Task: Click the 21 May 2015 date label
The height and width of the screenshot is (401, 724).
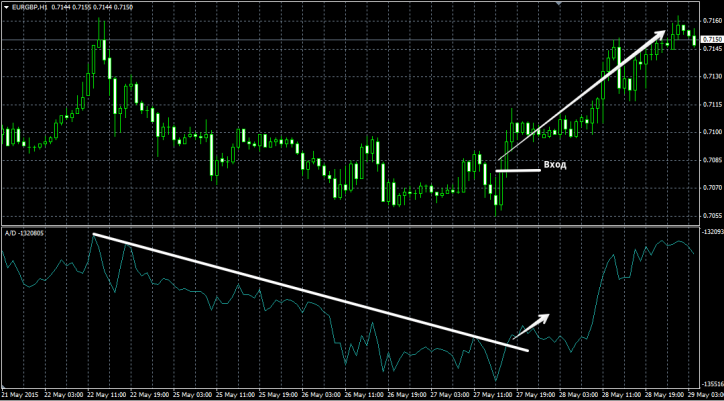Action: pos(18,395)
